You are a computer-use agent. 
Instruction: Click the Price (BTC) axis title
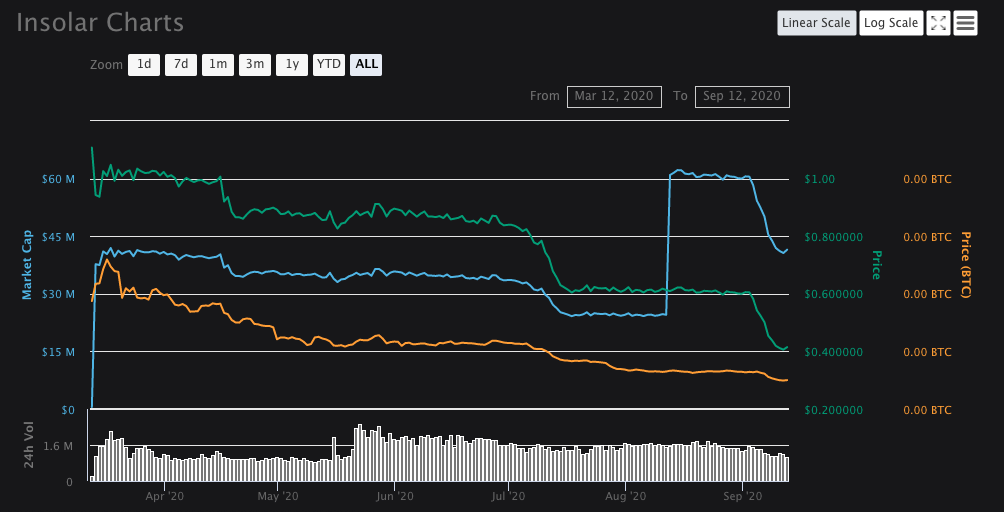coord(966,265)
